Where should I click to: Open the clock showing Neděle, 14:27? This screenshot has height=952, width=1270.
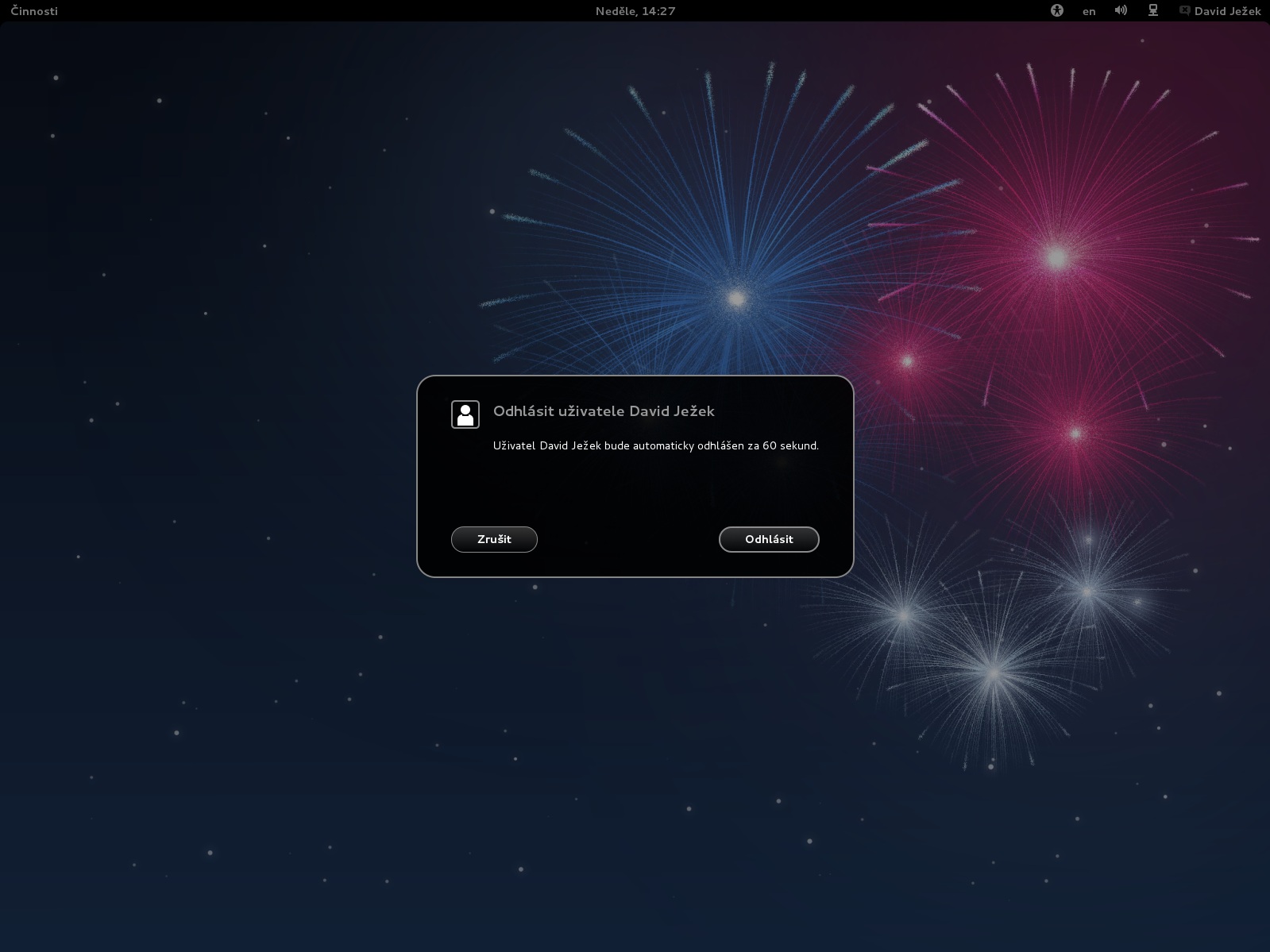[635, 11]
